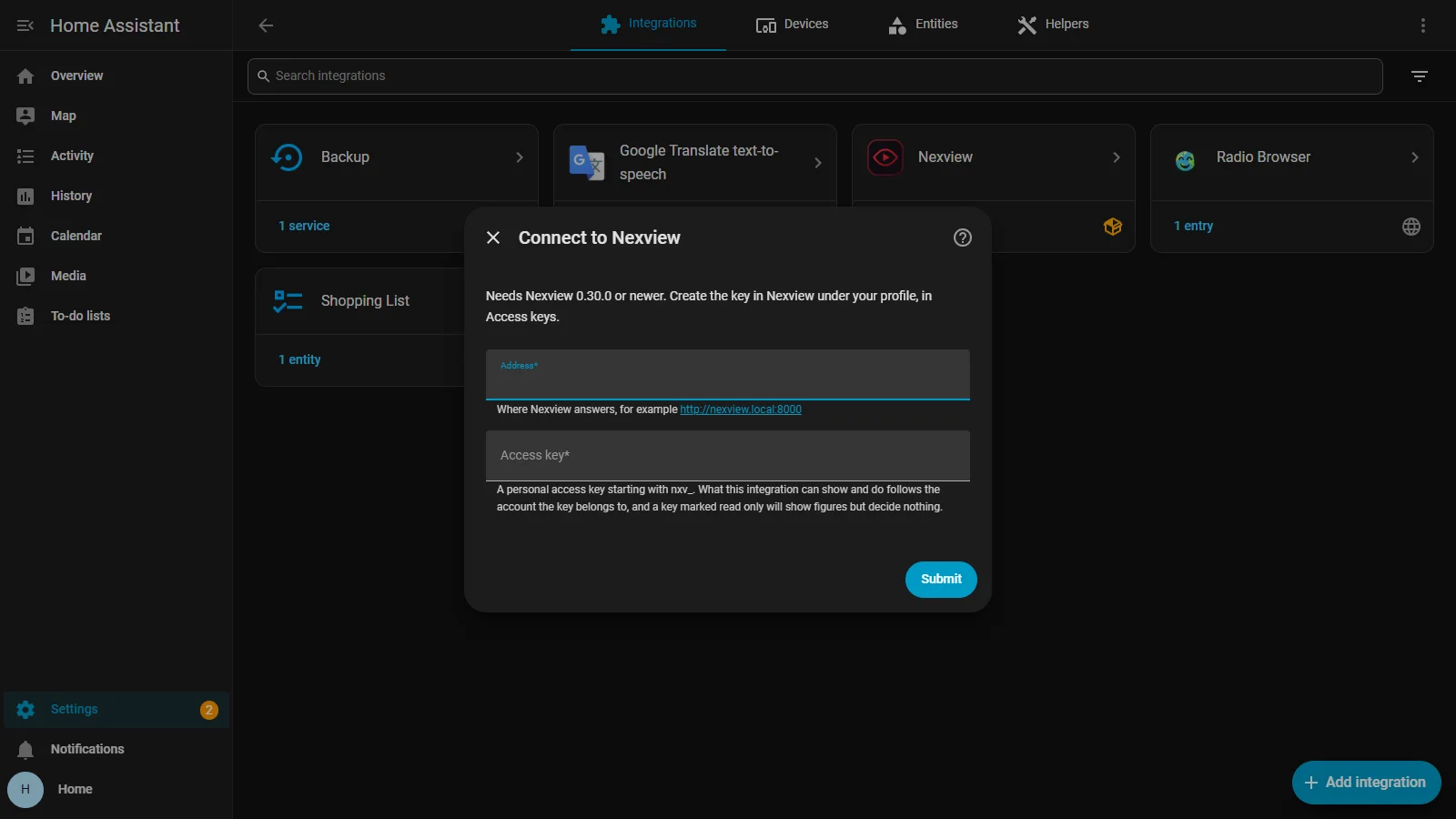Expand the Nexview integration chevron

point(1117,157)
